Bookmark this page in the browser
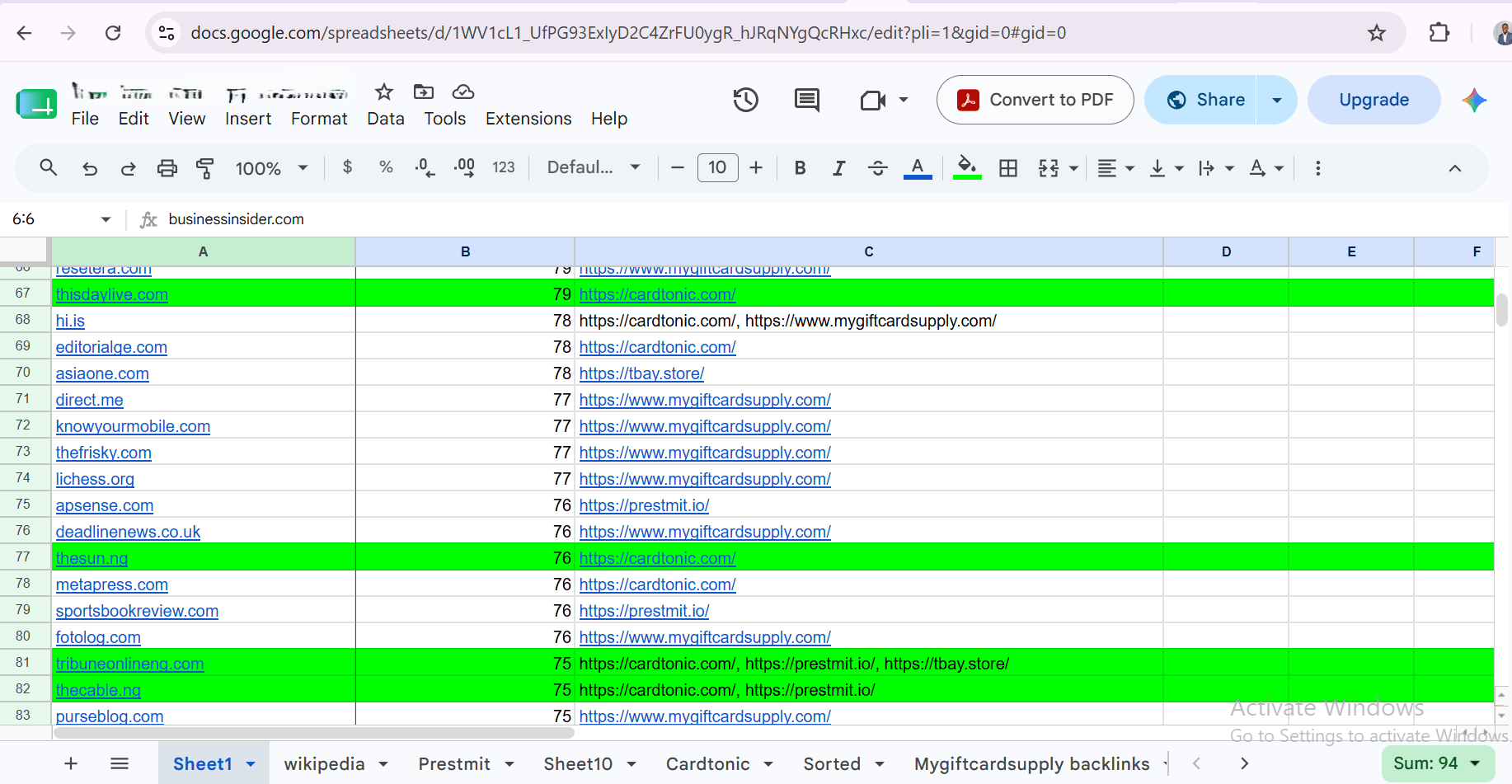 [1376, 33]
